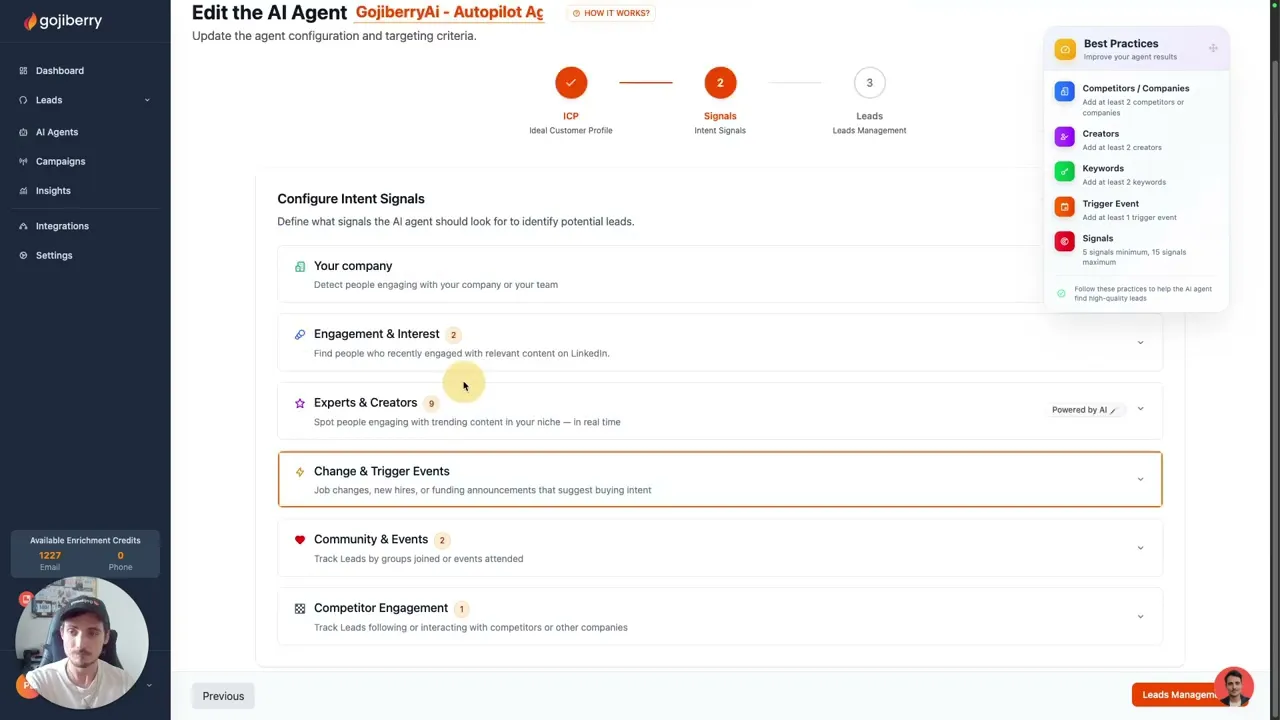Expand the Community & Events section chevron
Screen dimensions: 1280x720
1140,547
